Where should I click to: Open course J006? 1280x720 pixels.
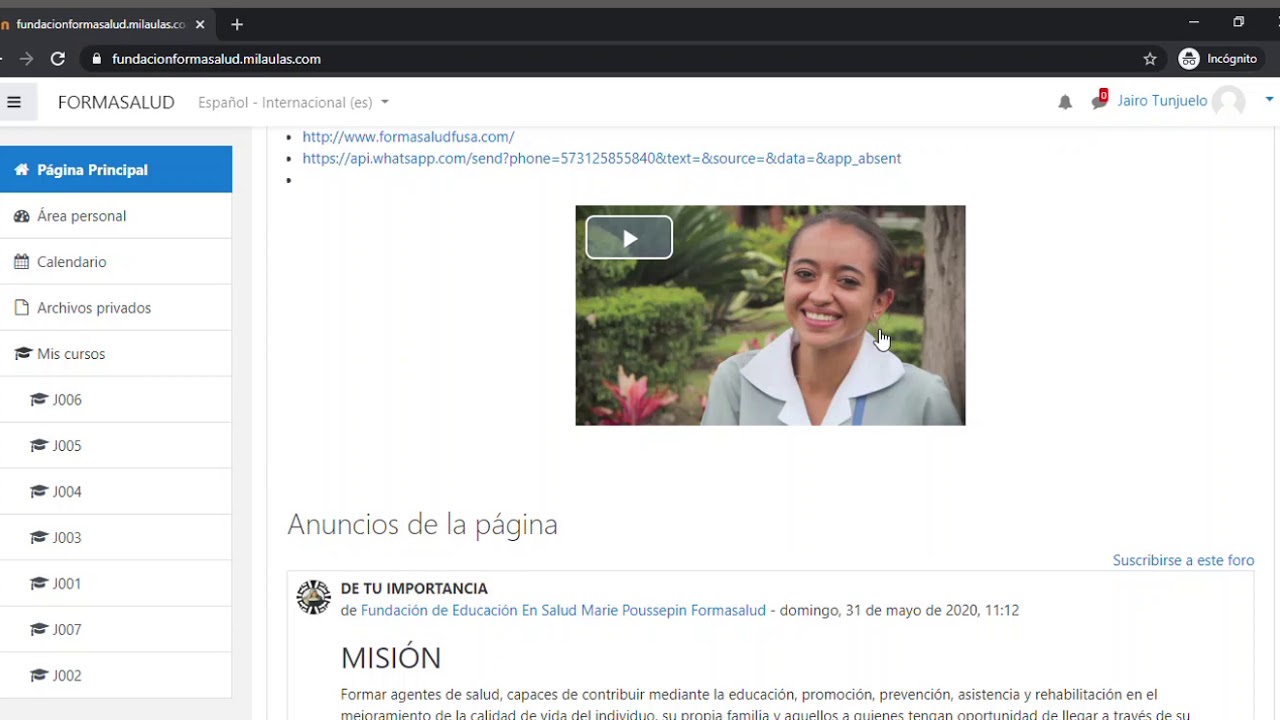(x=116, y=400)
